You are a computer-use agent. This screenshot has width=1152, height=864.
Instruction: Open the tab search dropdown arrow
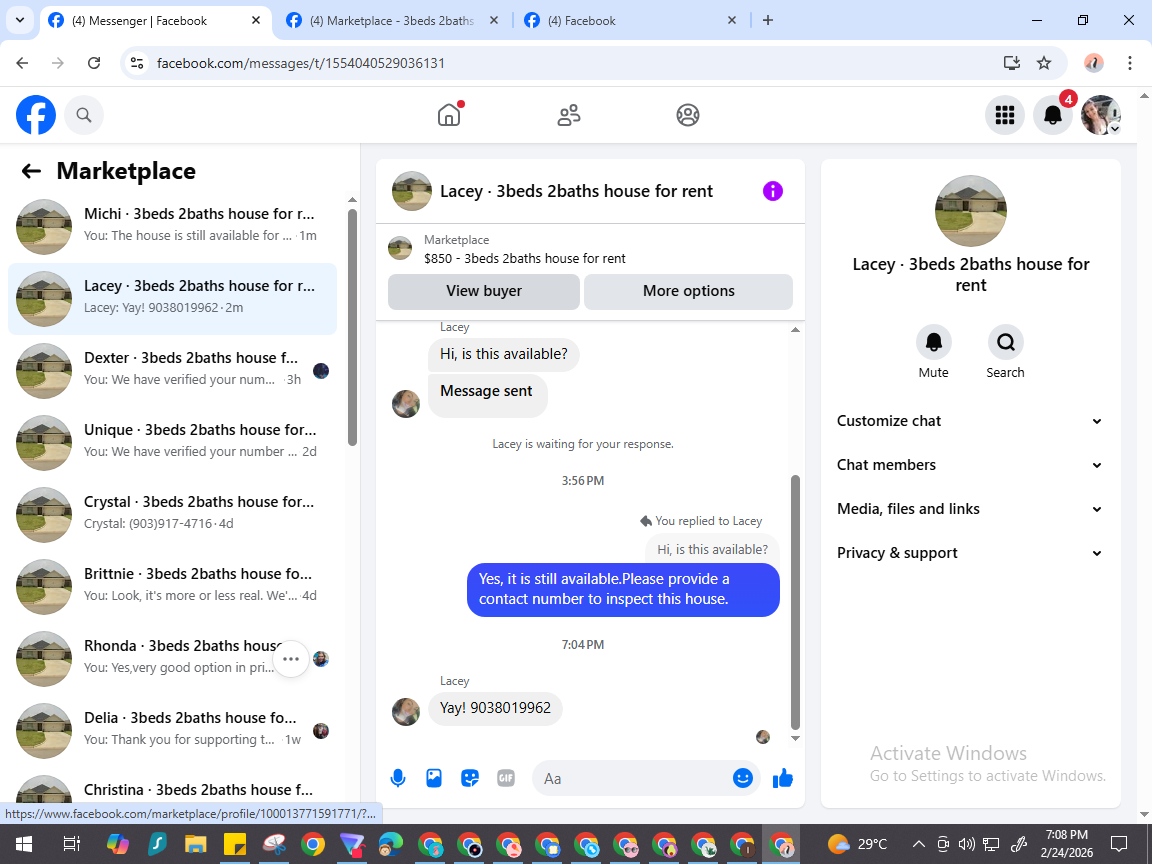pos(20,21)
